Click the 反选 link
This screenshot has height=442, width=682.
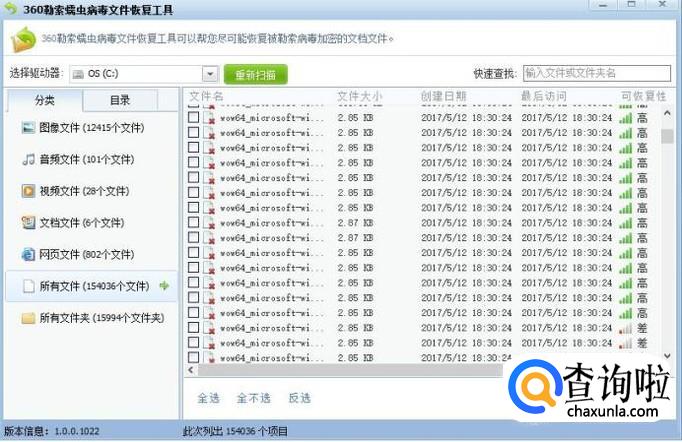tap(300, 398)
